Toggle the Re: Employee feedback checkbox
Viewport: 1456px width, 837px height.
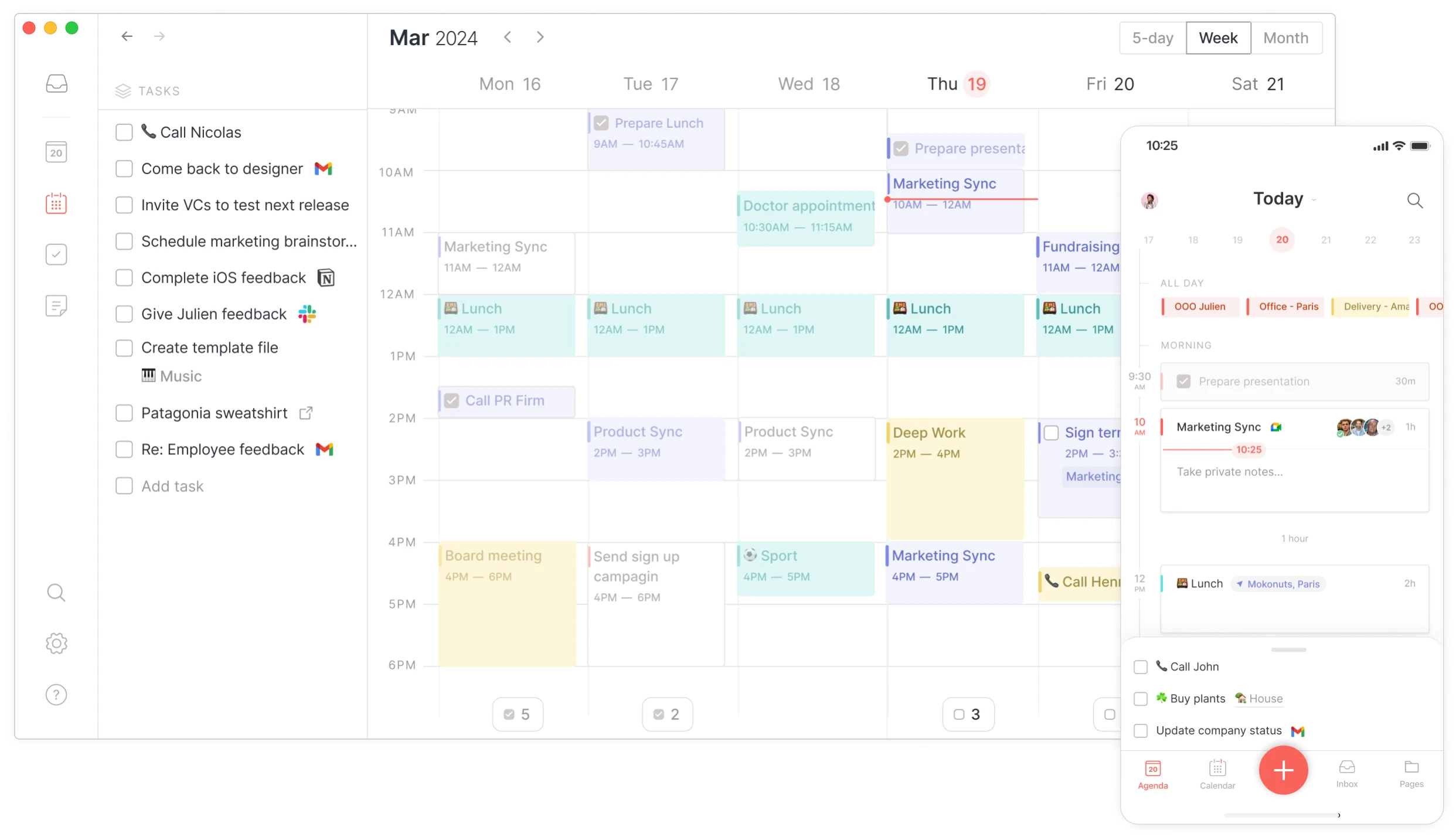[123, 449]
